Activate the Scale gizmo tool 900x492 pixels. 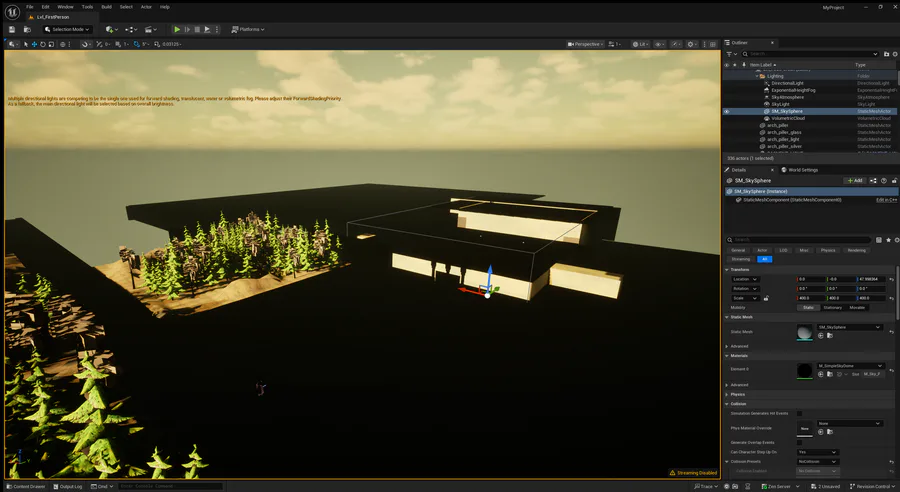[51, 44]
